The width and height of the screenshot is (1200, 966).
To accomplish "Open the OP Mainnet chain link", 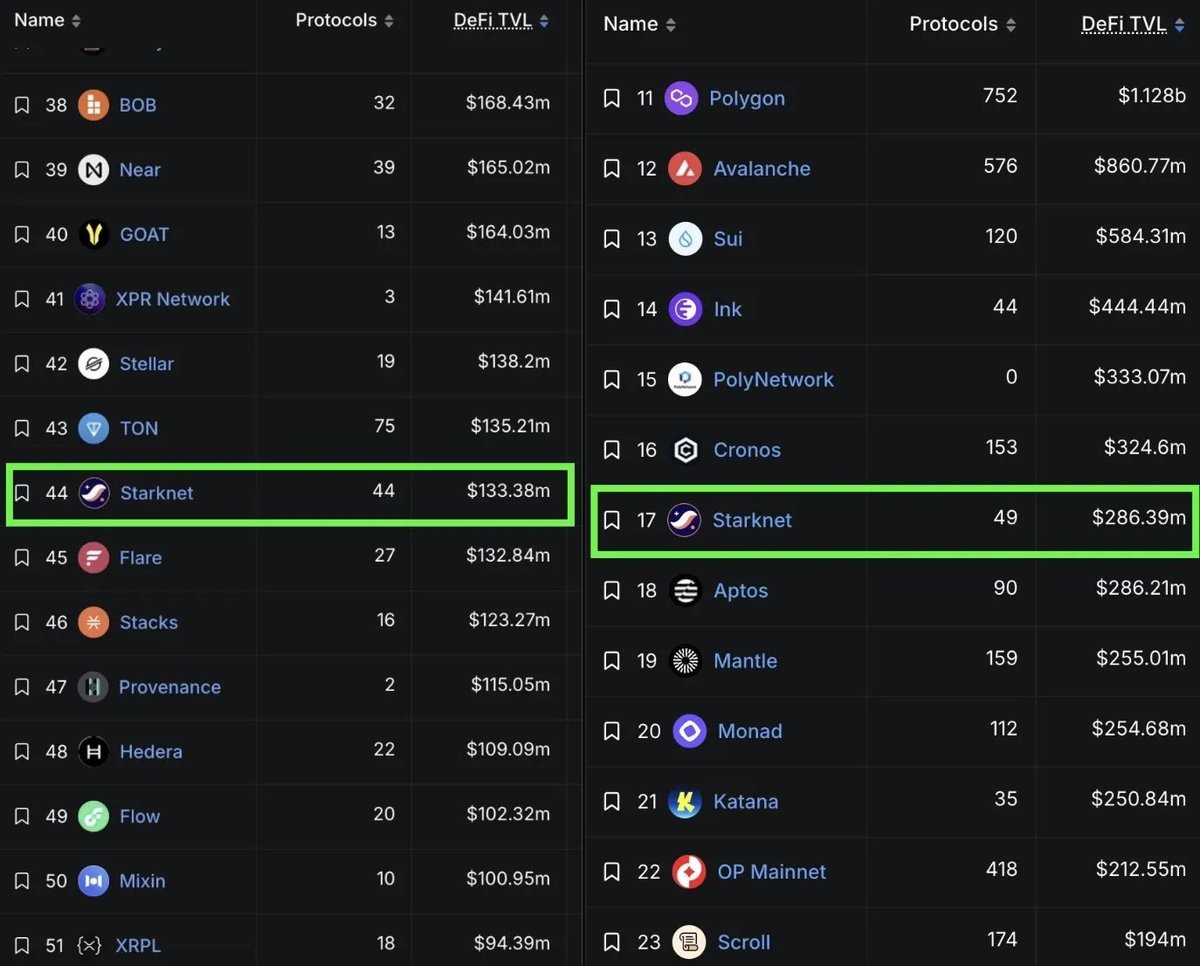I will click(772, 872).
